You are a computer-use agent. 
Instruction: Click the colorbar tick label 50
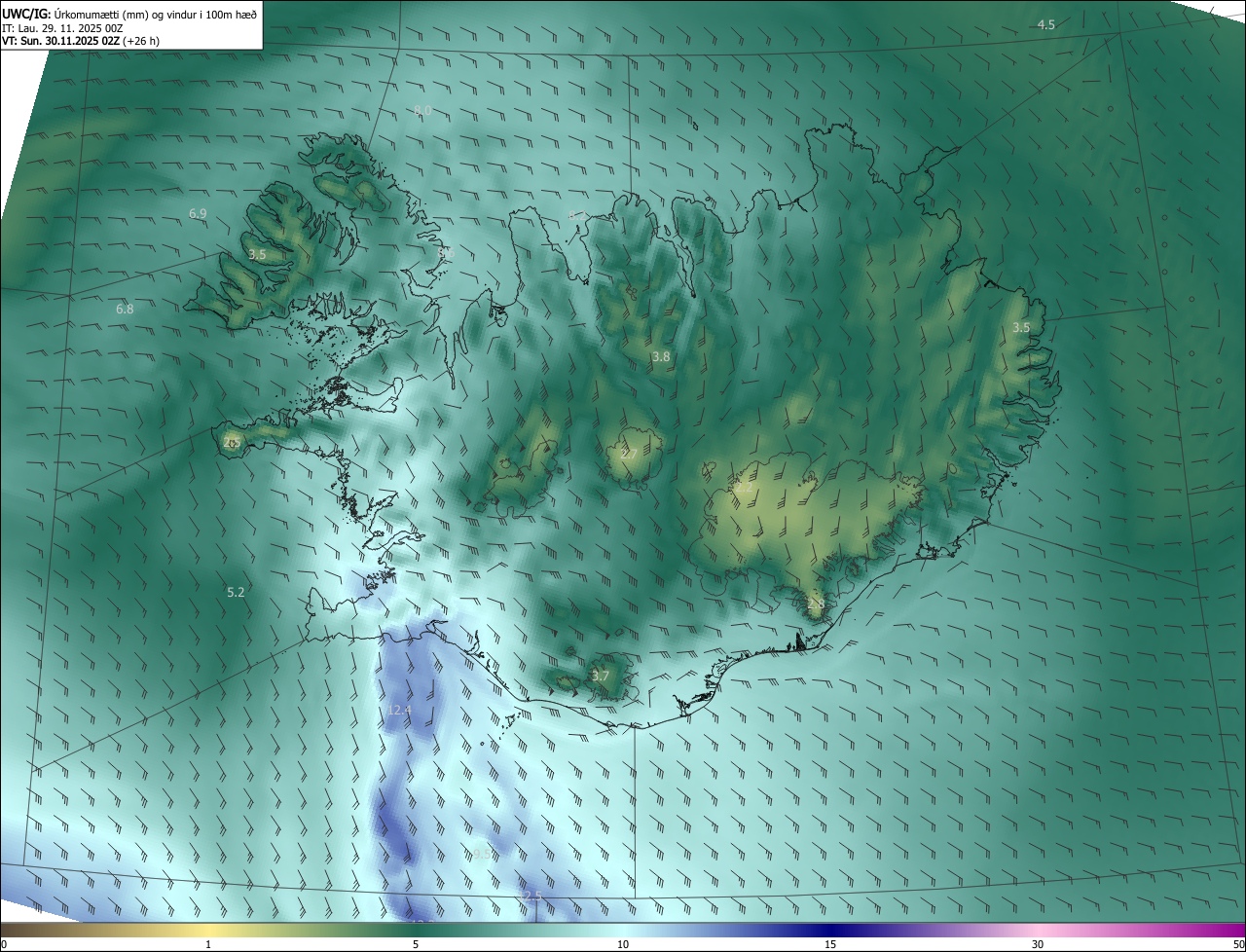coord(1238,944)
